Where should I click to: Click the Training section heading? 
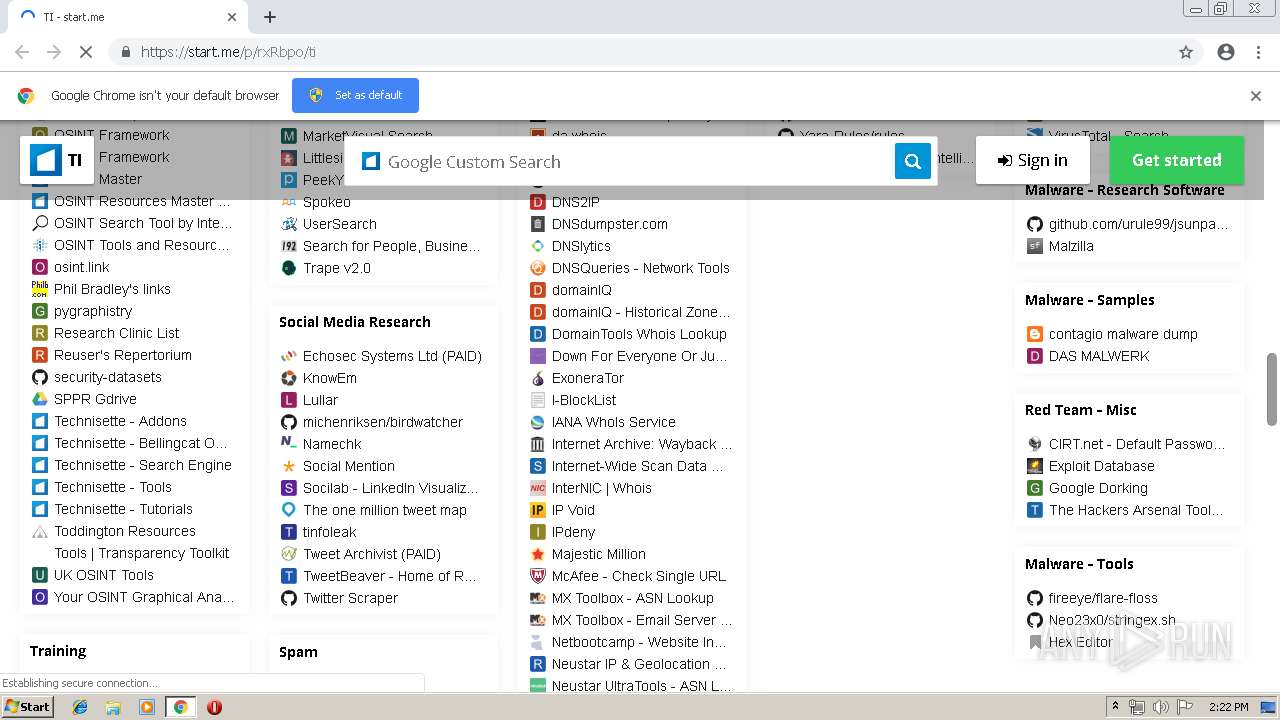pyautogui.click(x=58, y=651)
